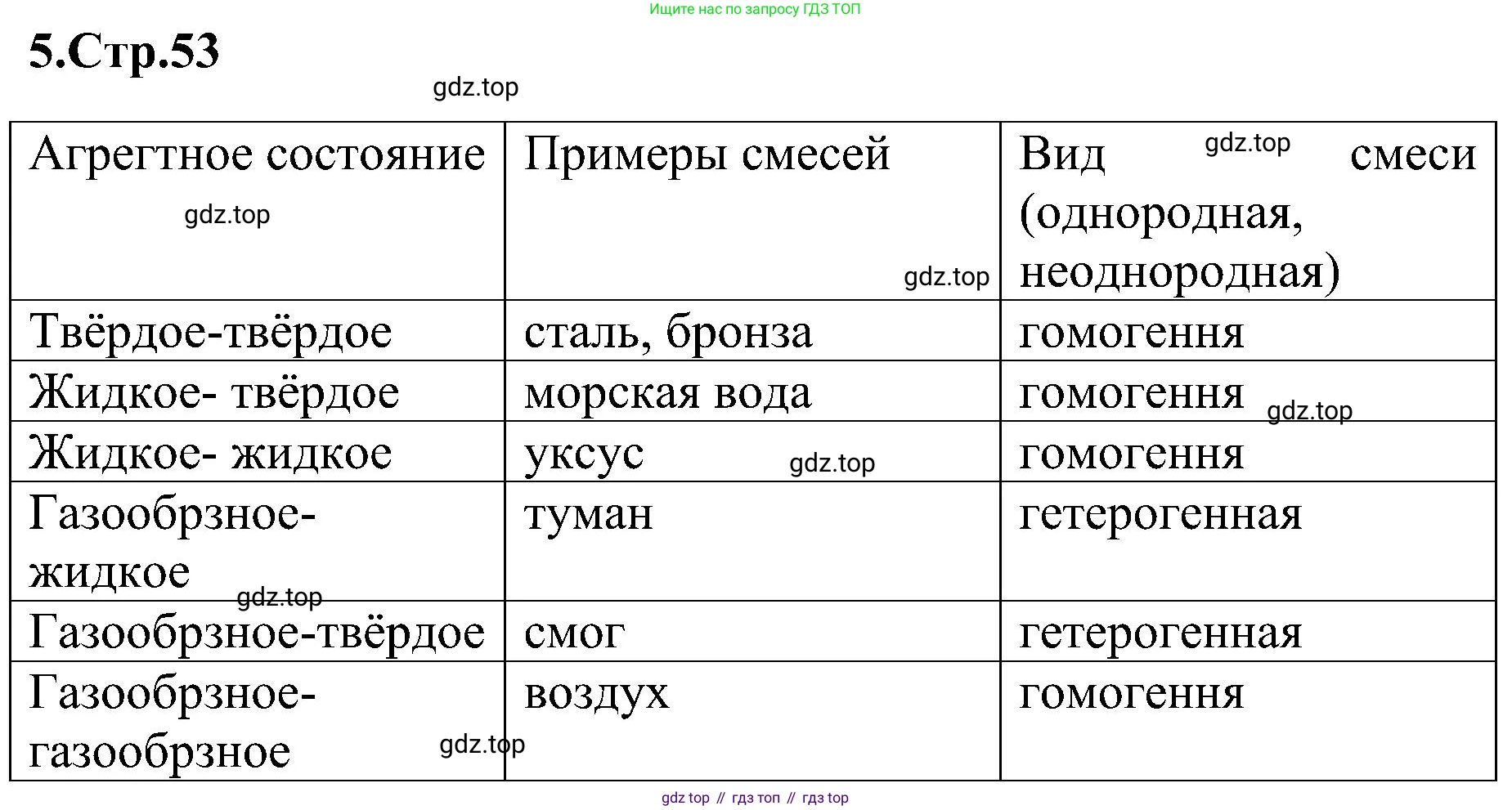
Task: Open the purple 'gdz top' footer link
Action: tap(685, 798)
